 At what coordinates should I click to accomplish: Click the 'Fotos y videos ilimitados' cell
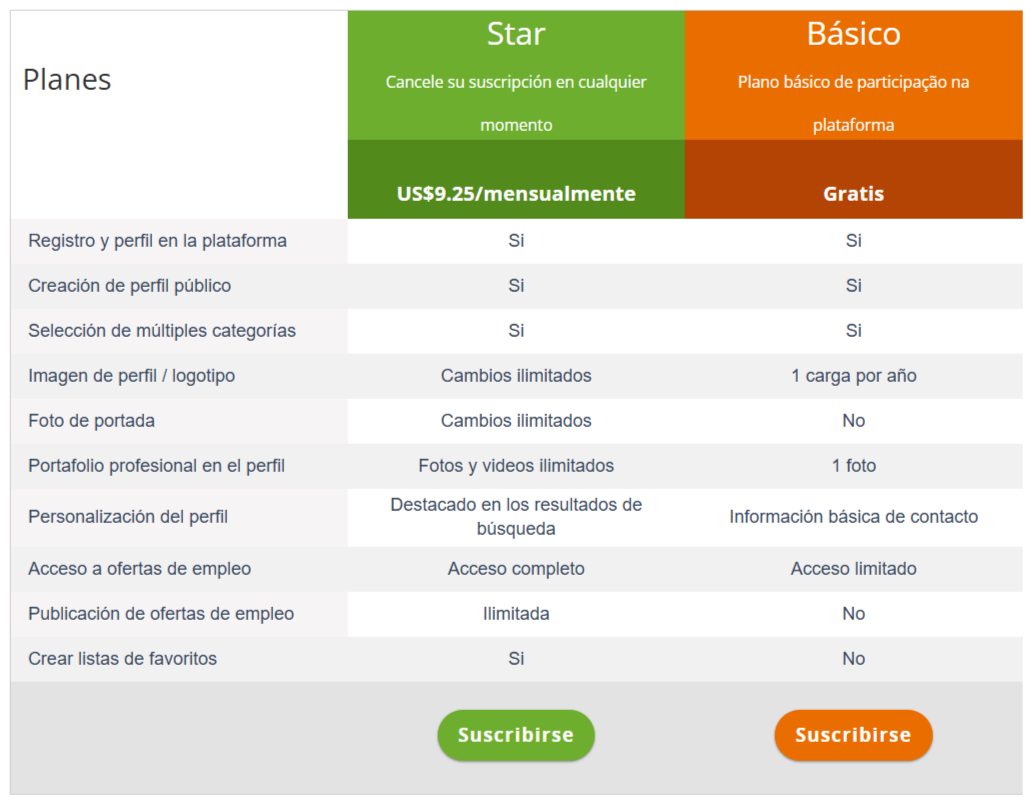tap(516, 465)
